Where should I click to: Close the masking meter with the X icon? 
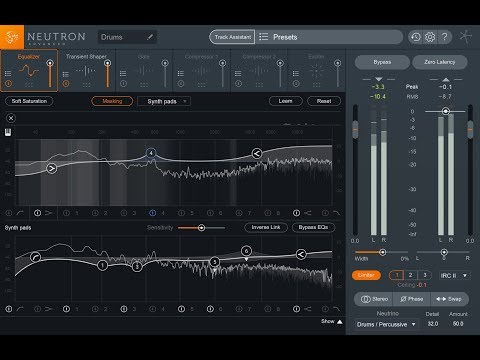click(11, 118)
